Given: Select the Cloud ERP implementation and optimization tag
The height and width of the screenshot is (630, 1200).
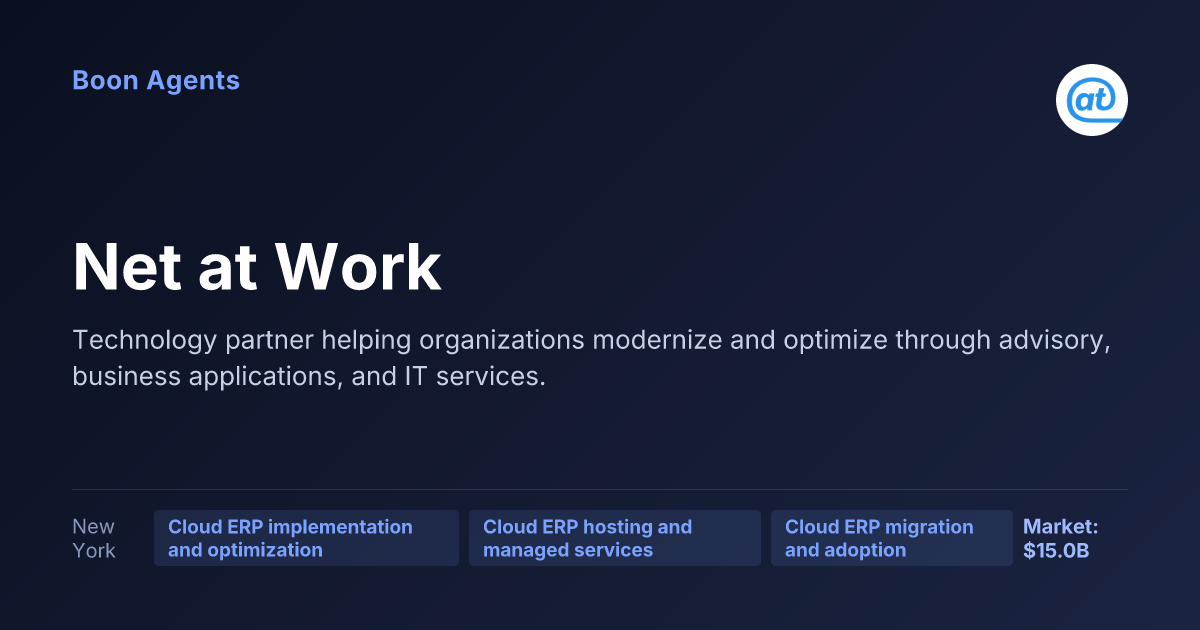Looking at the screenshot, I should [x=306, y=538].
